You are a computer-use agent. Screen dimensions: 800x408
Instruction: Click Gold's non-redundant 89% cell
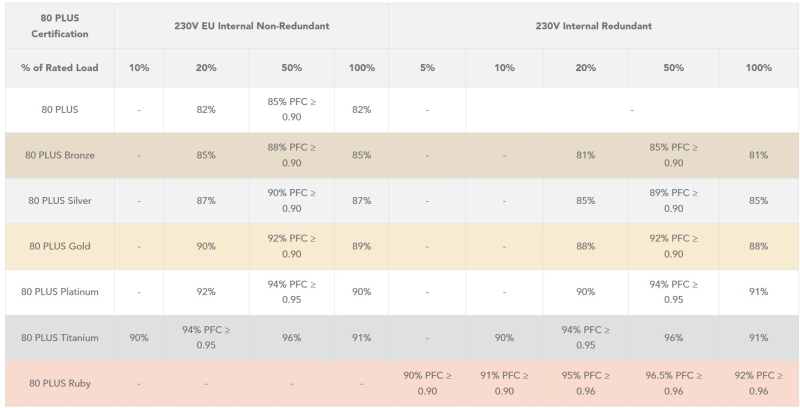point(361,246)
